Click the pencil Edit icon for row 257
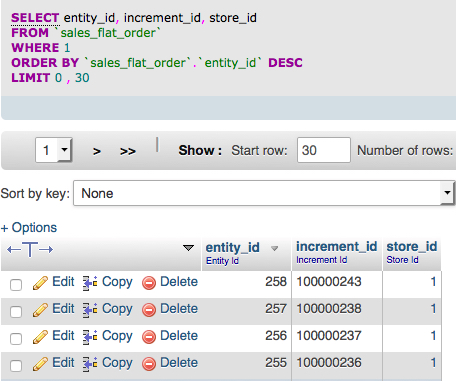The image size is (456, 381). point(40,310)
